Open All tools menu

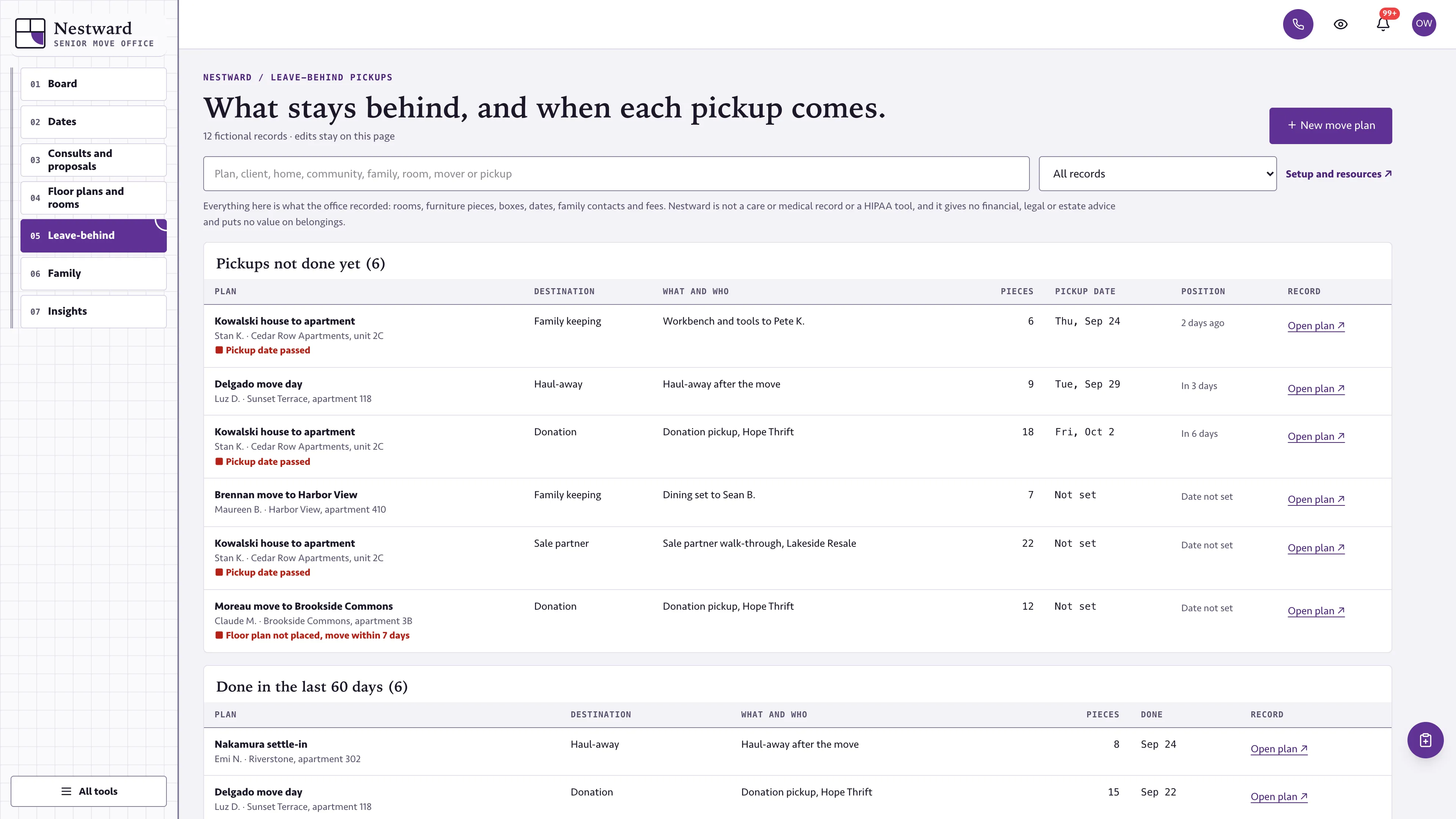[x=89, y=791]
